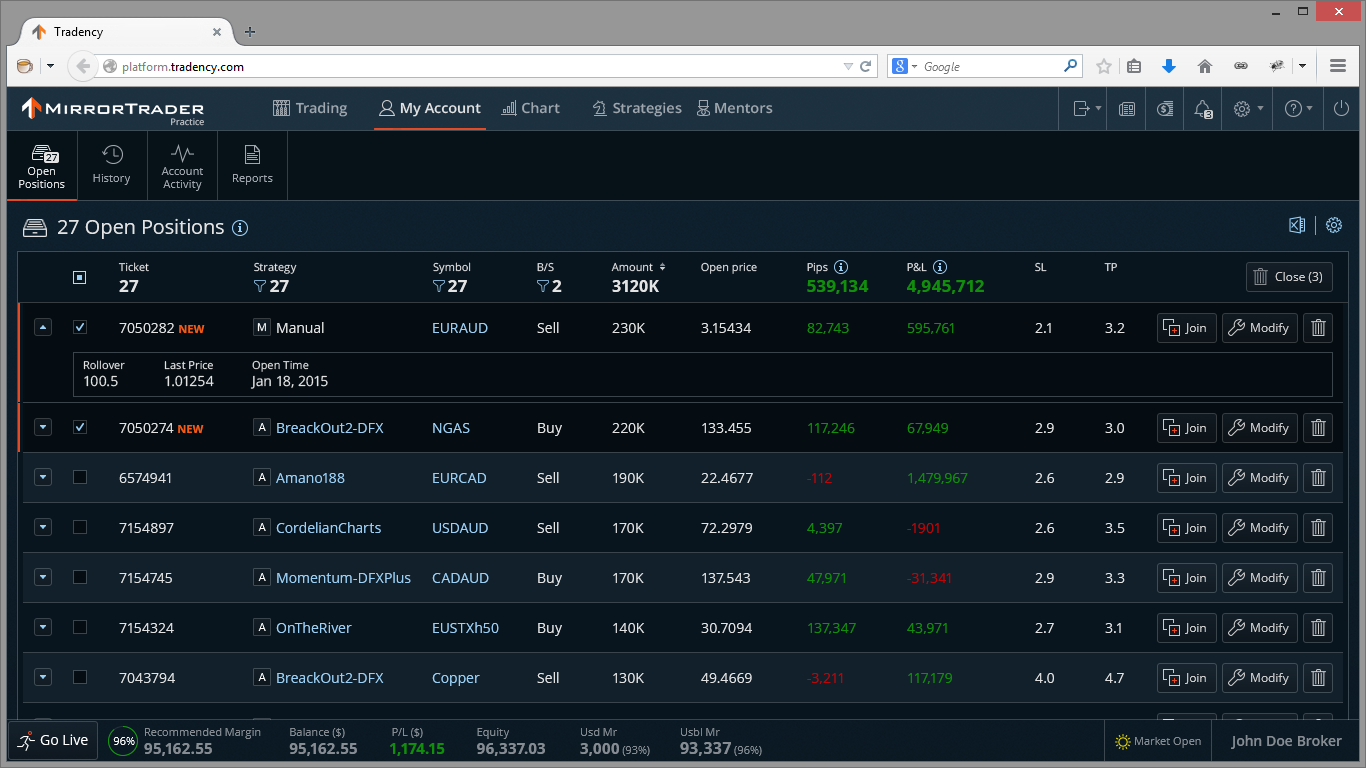This screenshot has height=768, width=1366.
Task: Check position 6574941 checkbox
Action: pyautogui.click(x=80, y=477)
